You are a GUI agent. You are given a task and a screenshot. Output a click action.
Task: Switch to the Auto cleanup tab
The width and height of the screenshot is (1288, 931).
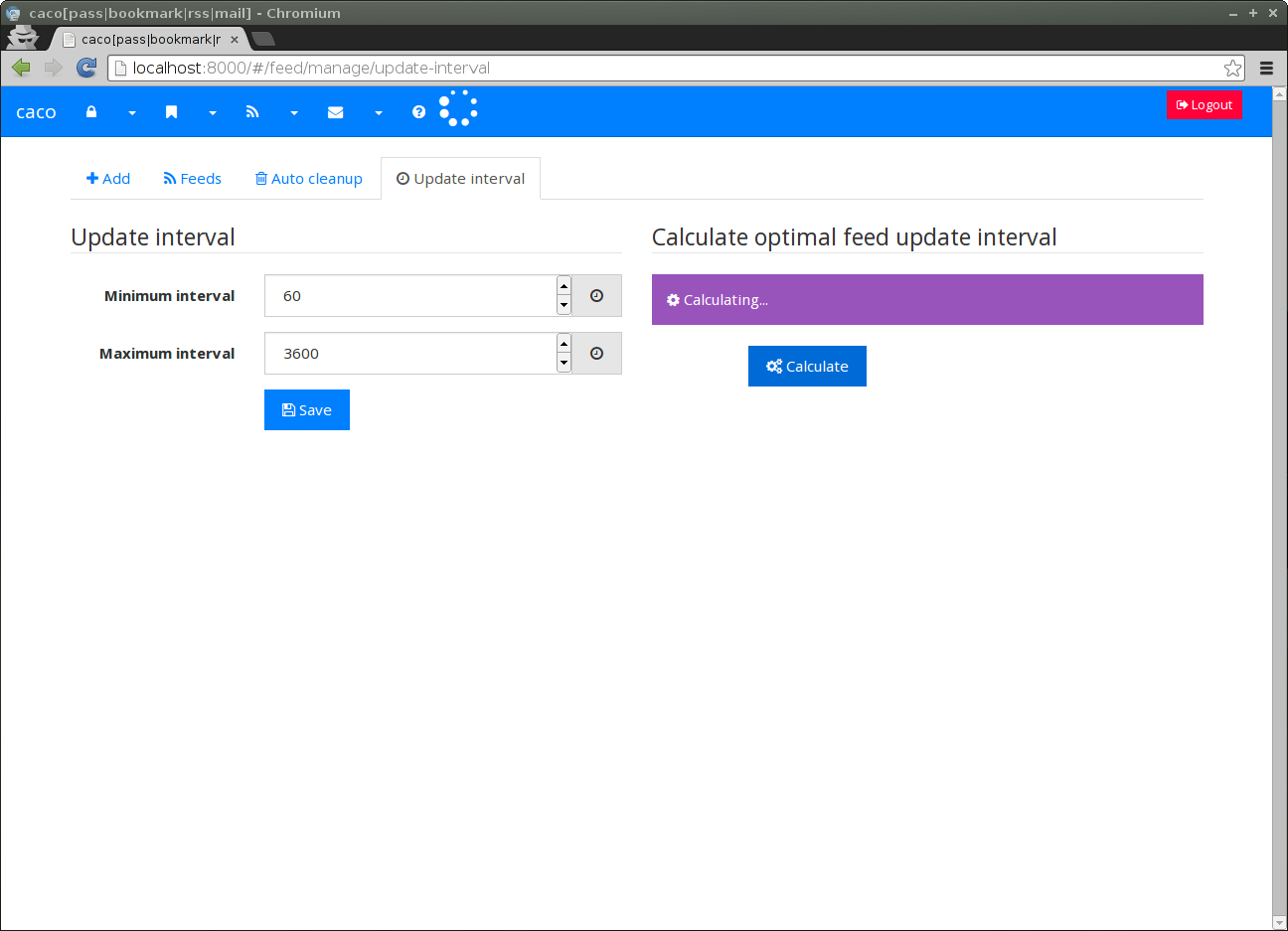[309, 179]
